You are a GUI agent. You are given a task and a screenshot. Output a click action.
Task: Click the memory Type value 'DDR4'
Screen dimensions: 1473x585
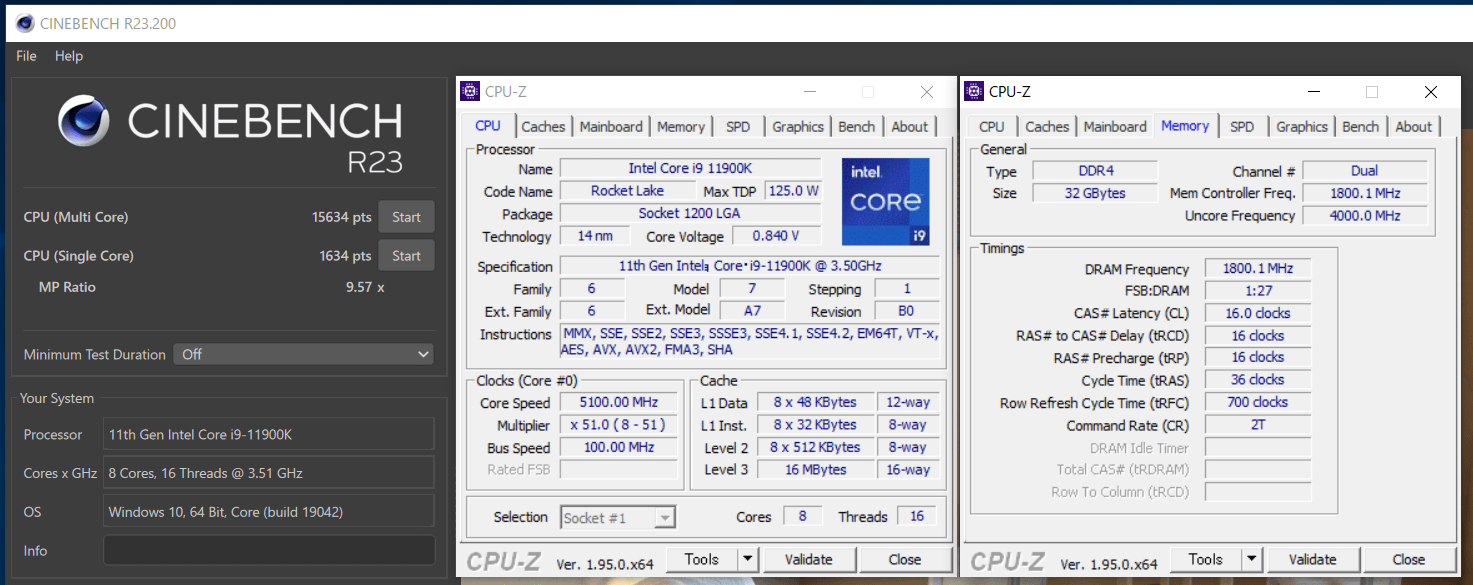[1095, 171]
